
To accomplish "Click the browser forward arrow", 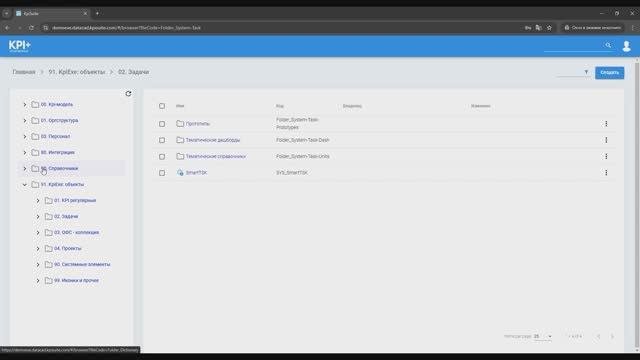I will tap(19, 28).
